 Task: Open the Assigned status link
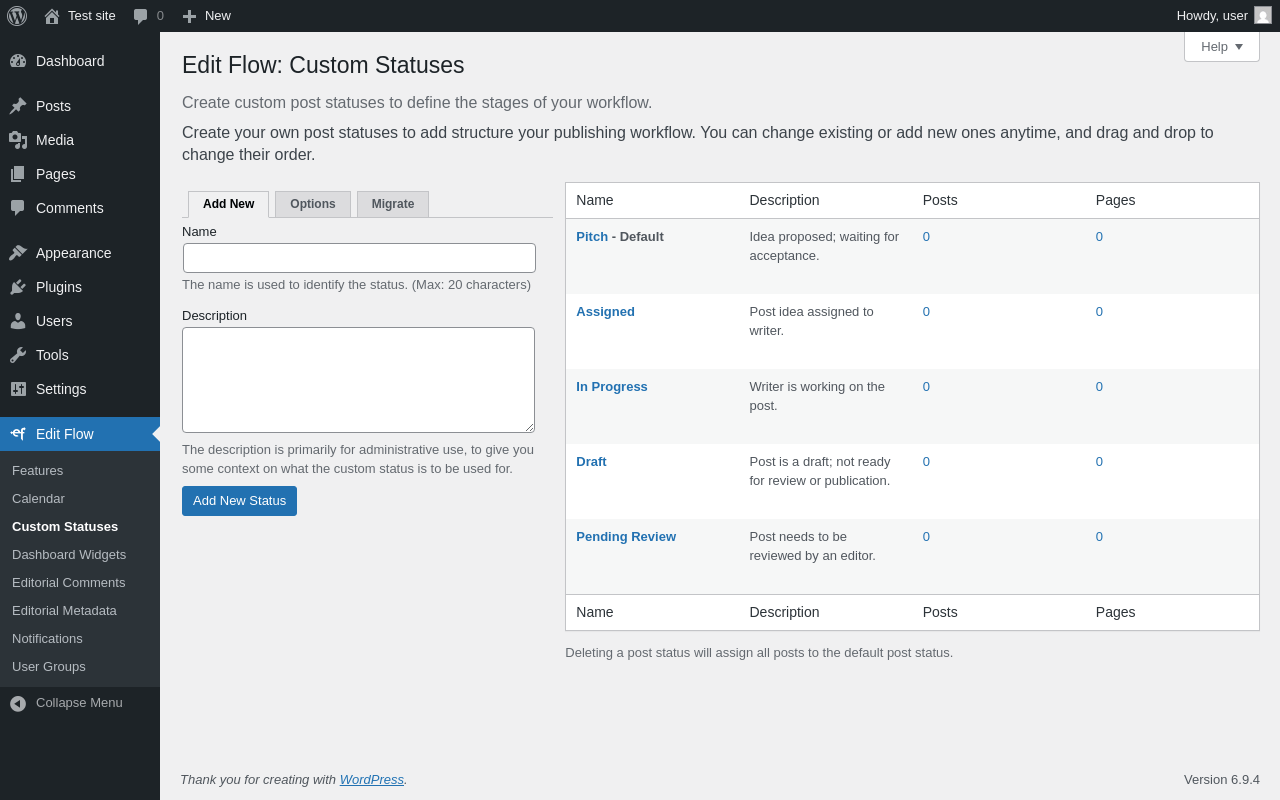605,311
